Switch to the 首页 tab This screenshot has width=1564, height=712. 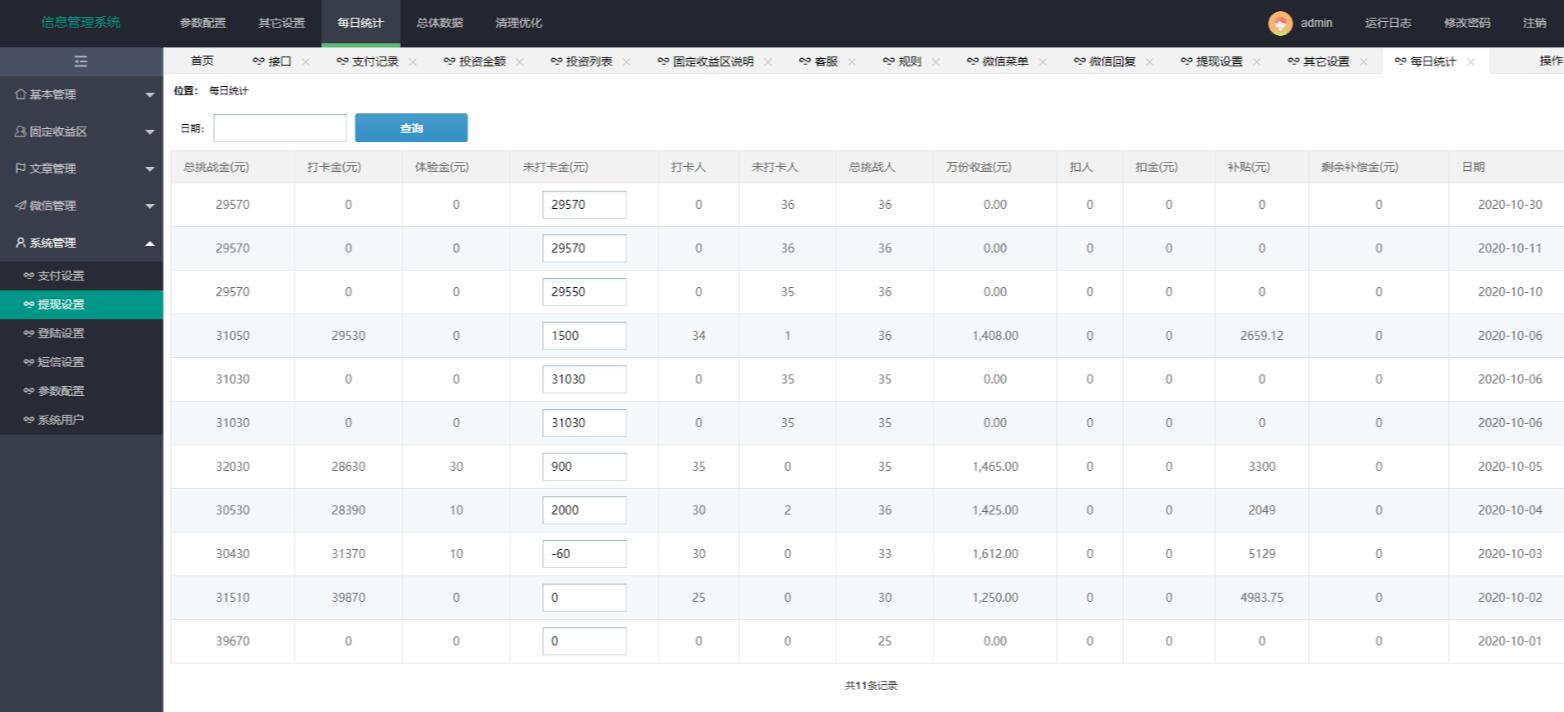[202, 61]
